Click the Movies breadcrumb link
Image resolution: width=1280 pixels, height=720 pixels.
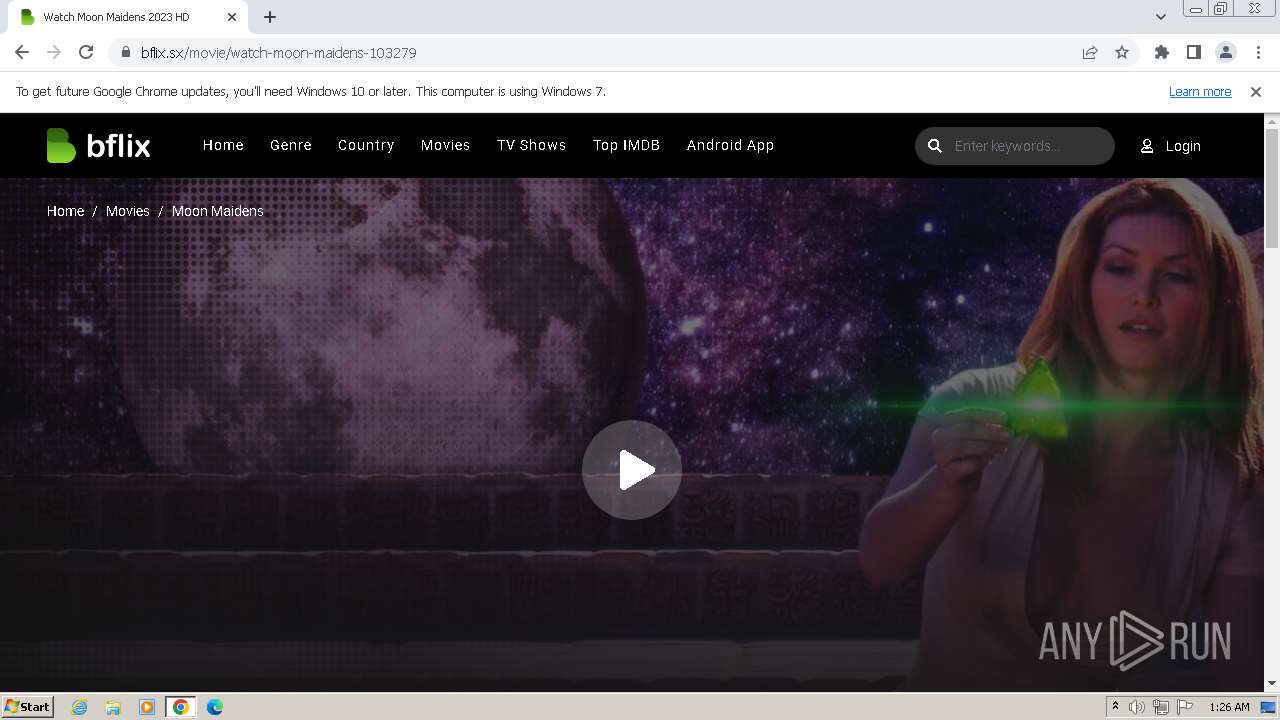[127, 211]
